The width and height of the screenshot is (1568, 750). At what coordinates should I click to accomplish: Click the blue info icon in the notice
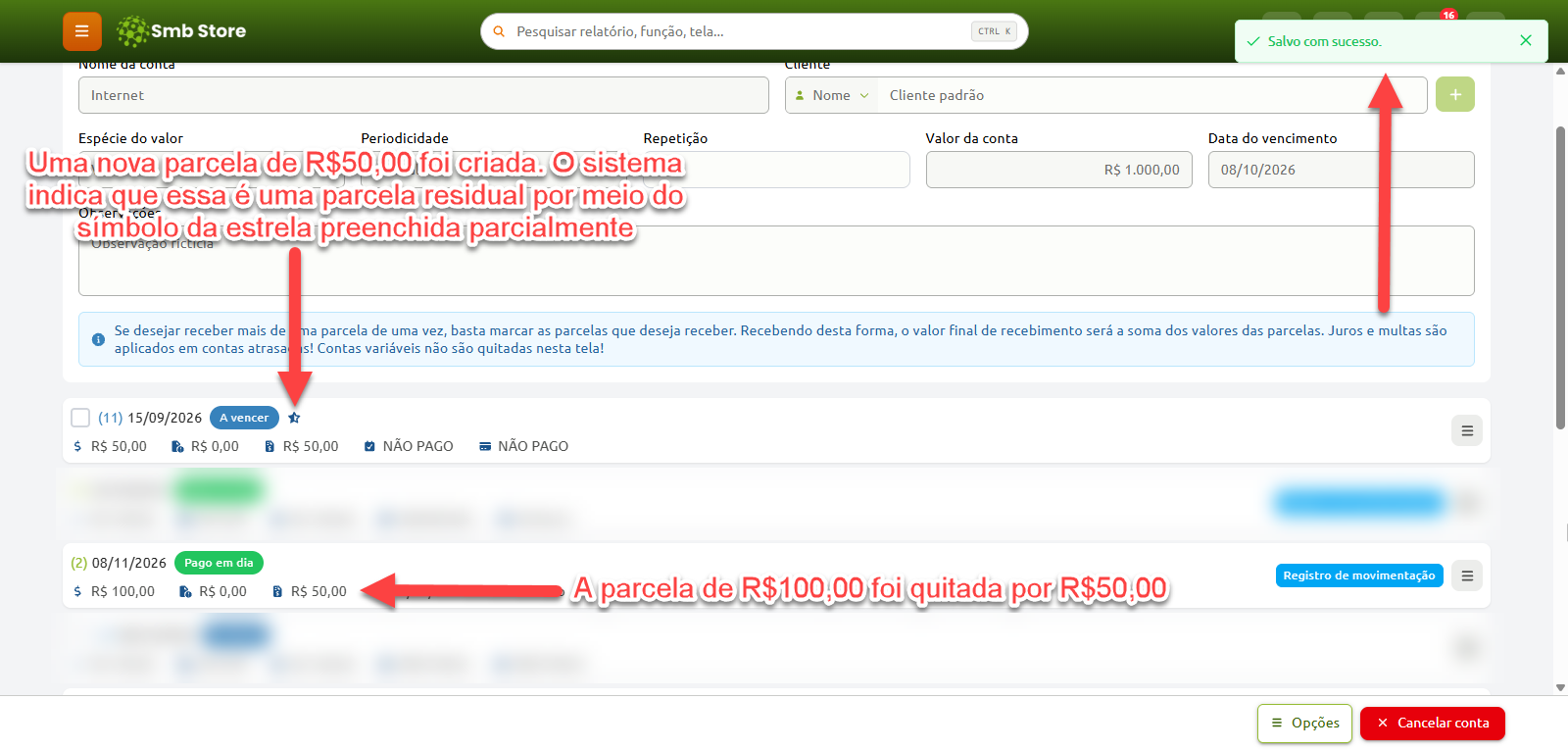pos(98,339)
